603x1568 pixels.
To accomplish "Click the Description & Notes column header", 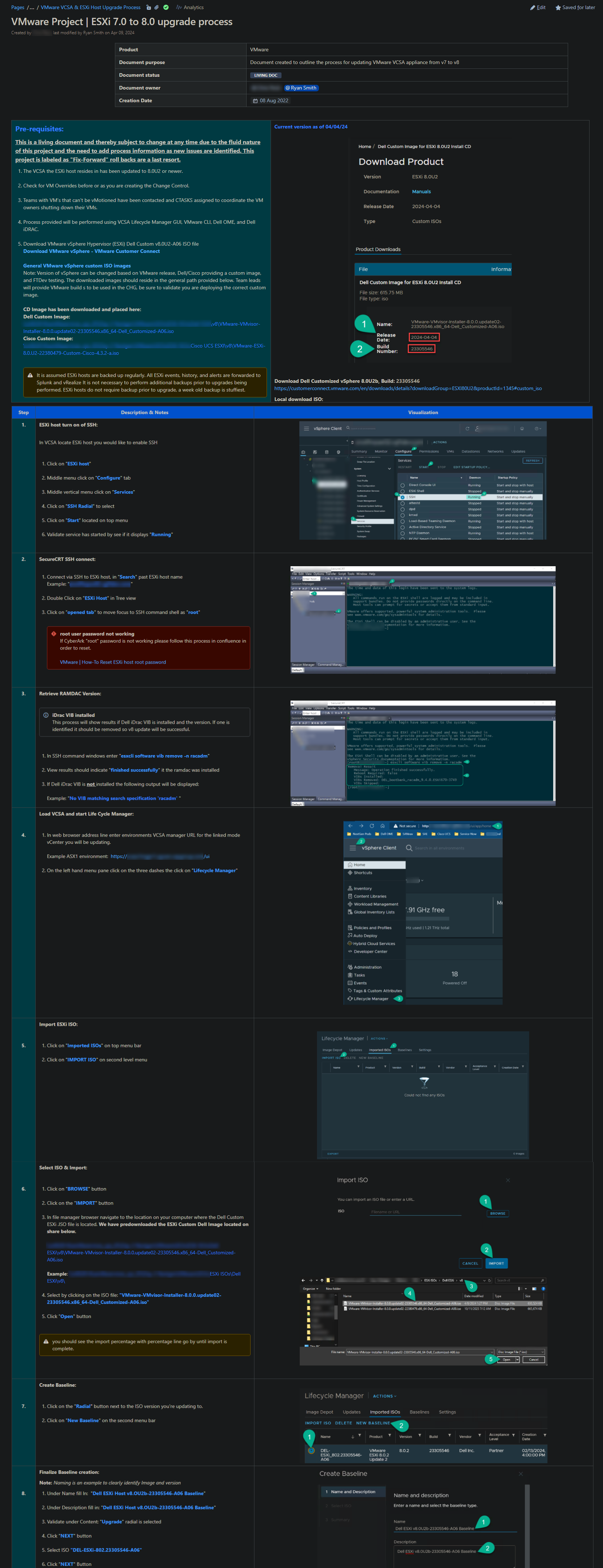I will 145,413.
